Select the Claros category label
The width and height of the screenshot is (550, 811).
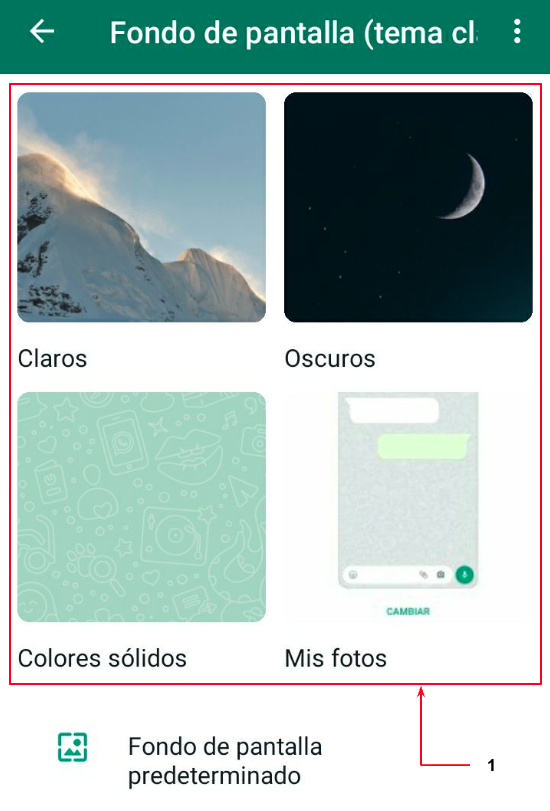pos(52,358)
